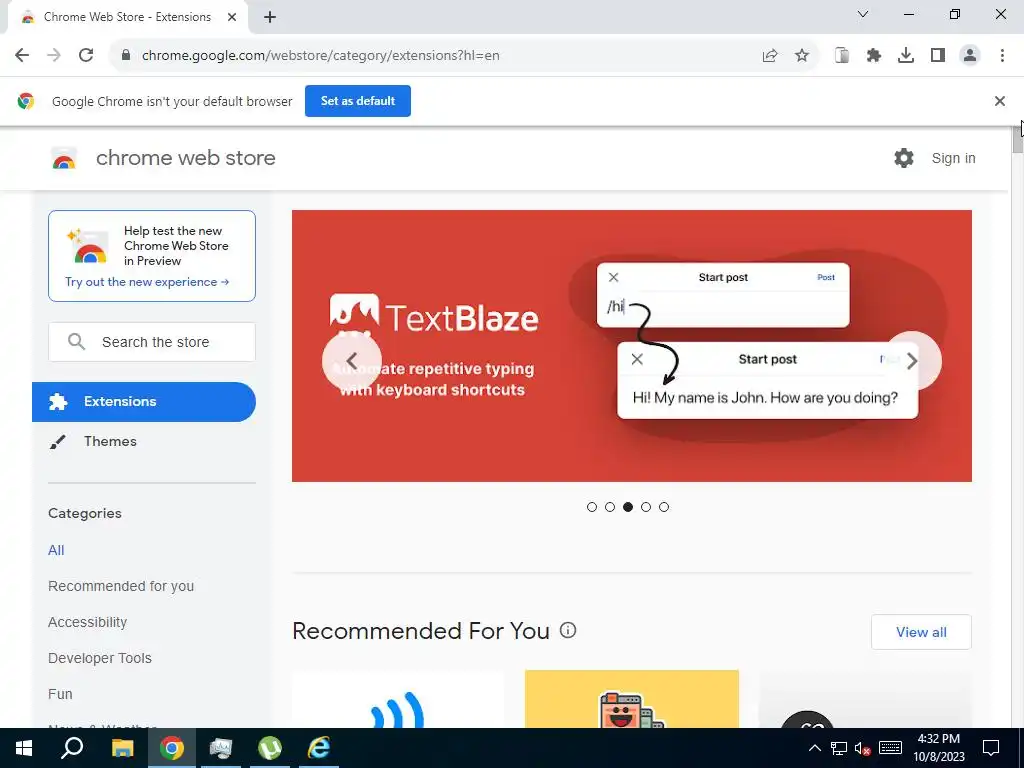Show next carousel slide
Image resolution: width=1024 pixels, height=768 pixels.
click(x=912, y=360)
